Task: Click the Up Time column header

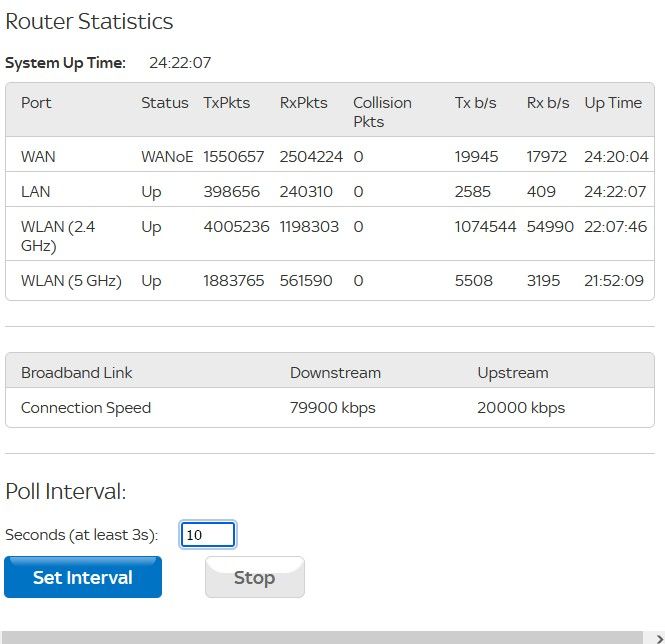Action: tap(613, 103)
